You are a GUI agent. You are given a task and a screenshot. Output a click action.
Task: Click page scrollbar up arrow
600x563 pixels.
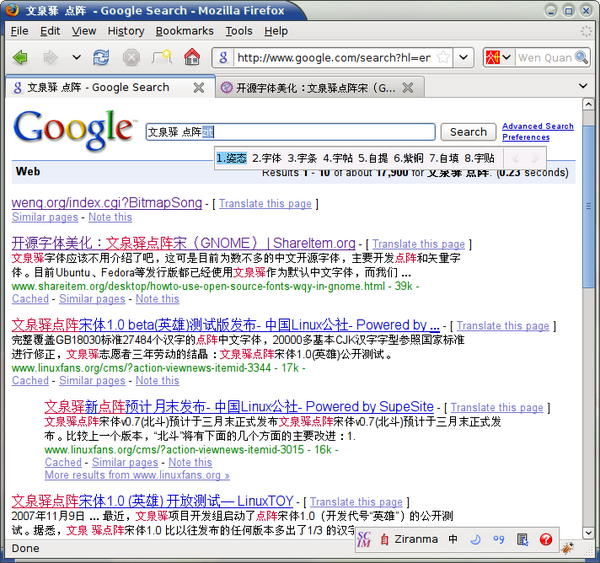click(588, 104)
